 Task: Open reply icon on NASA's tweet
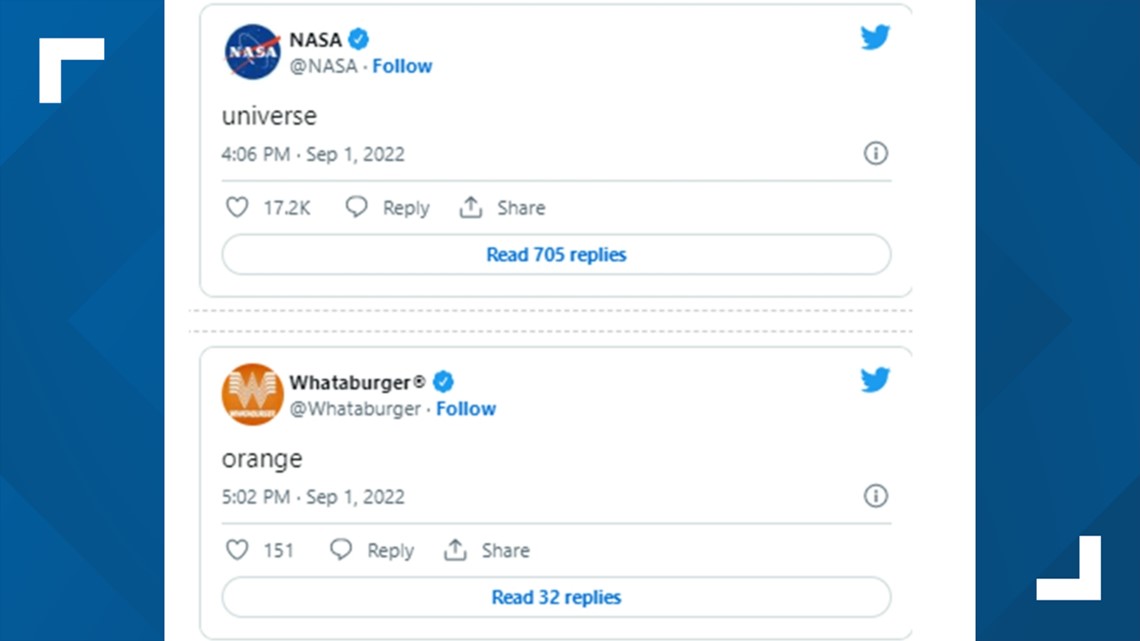[x=356, y=207]
